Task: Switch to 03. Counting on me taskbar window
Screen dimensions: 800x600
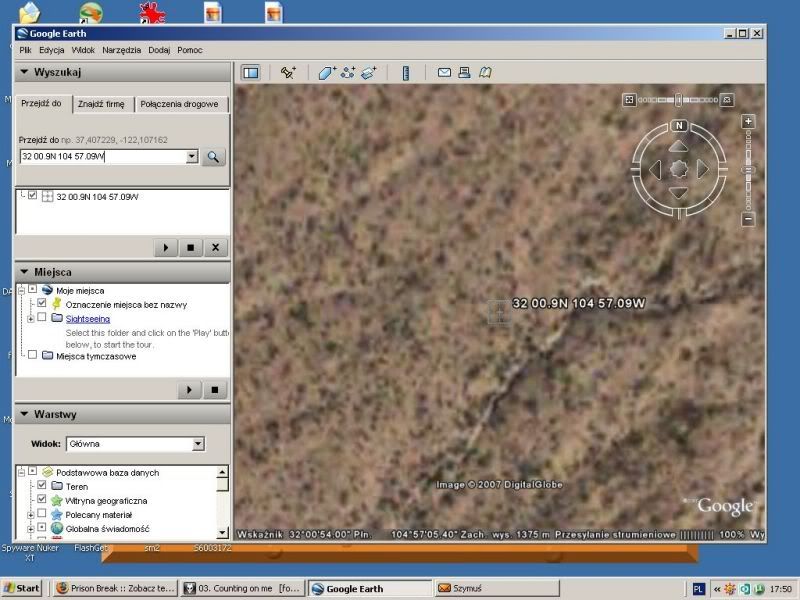Action: coord(243,588)
